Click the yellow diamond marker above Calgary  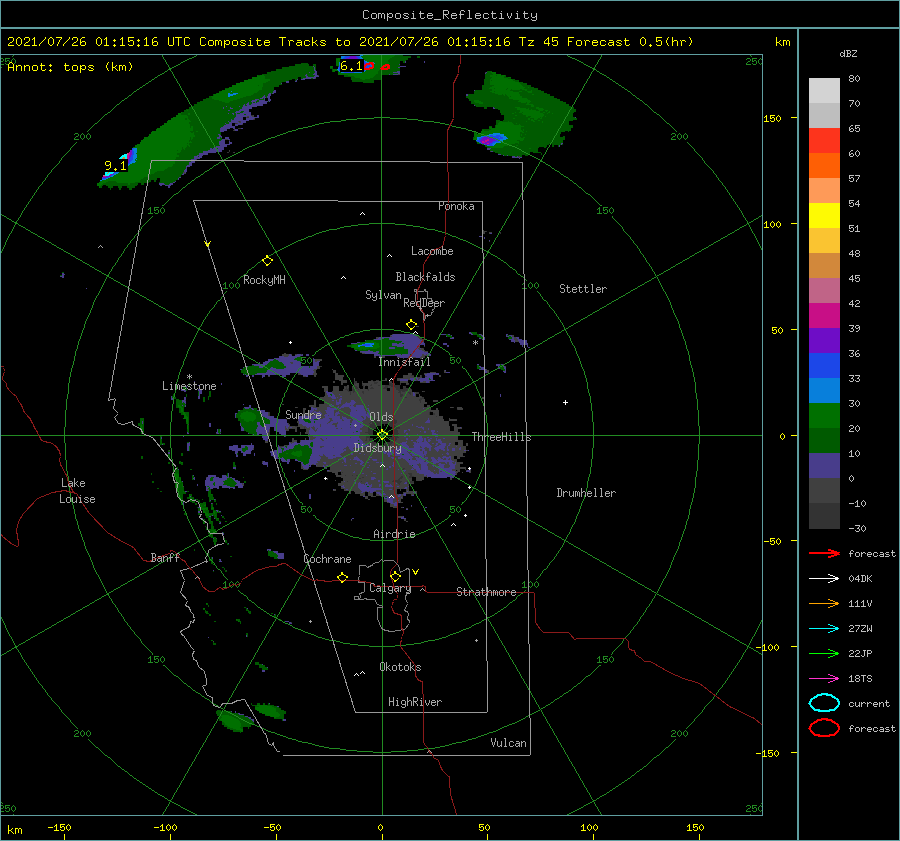[395, 576]
